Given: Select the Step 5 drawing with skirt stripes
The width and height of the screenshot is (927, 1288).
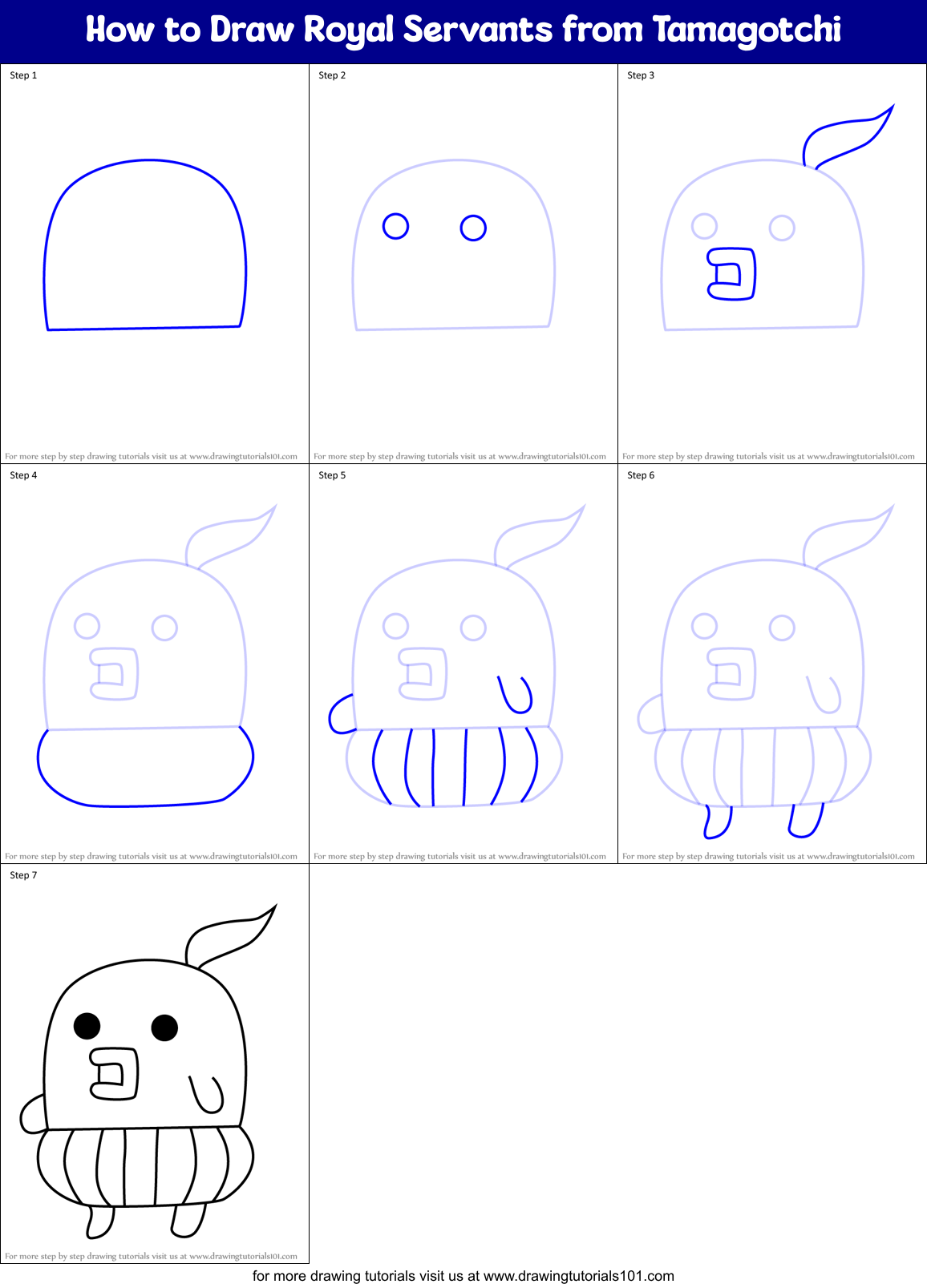Looking at the screenshot, I should (x=457, y=656).
